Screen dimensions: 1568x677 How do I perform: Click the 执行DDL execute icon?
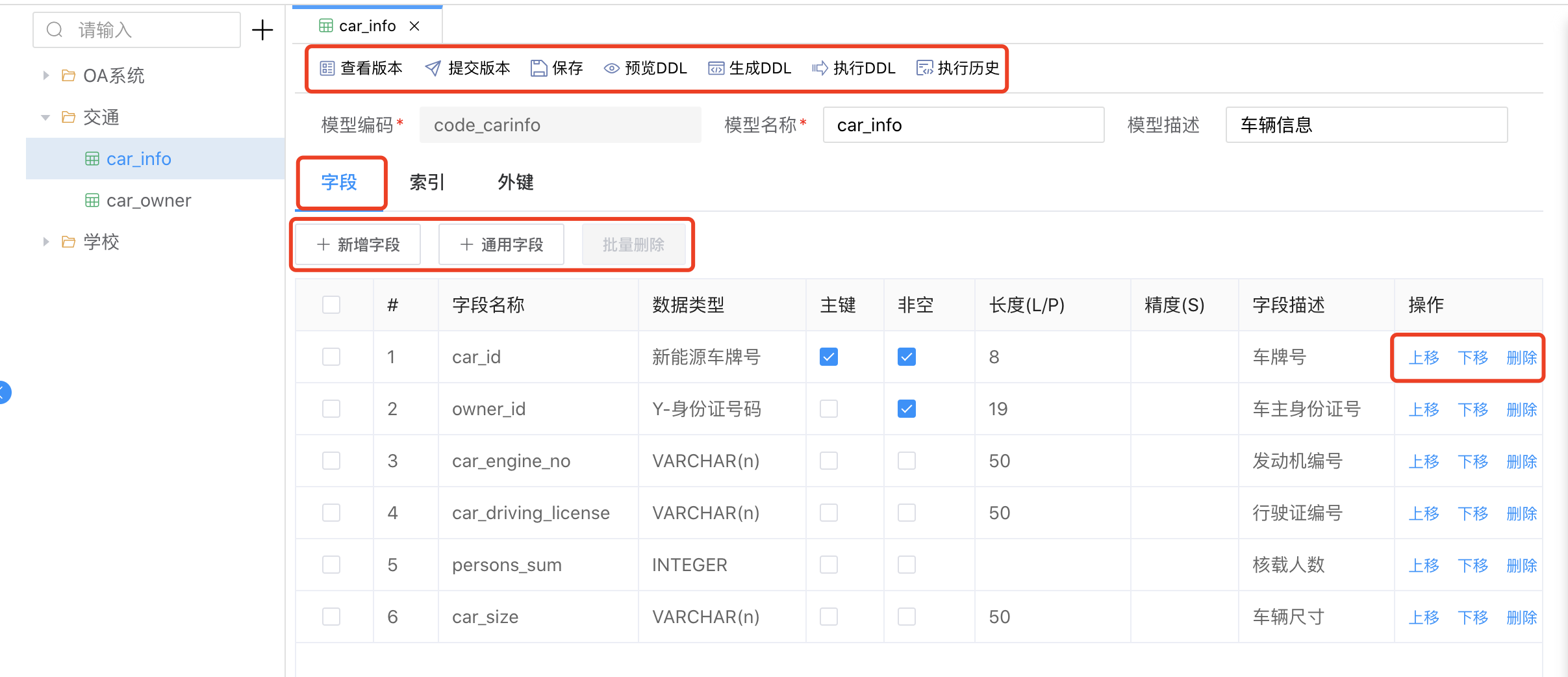pos(820,68)
